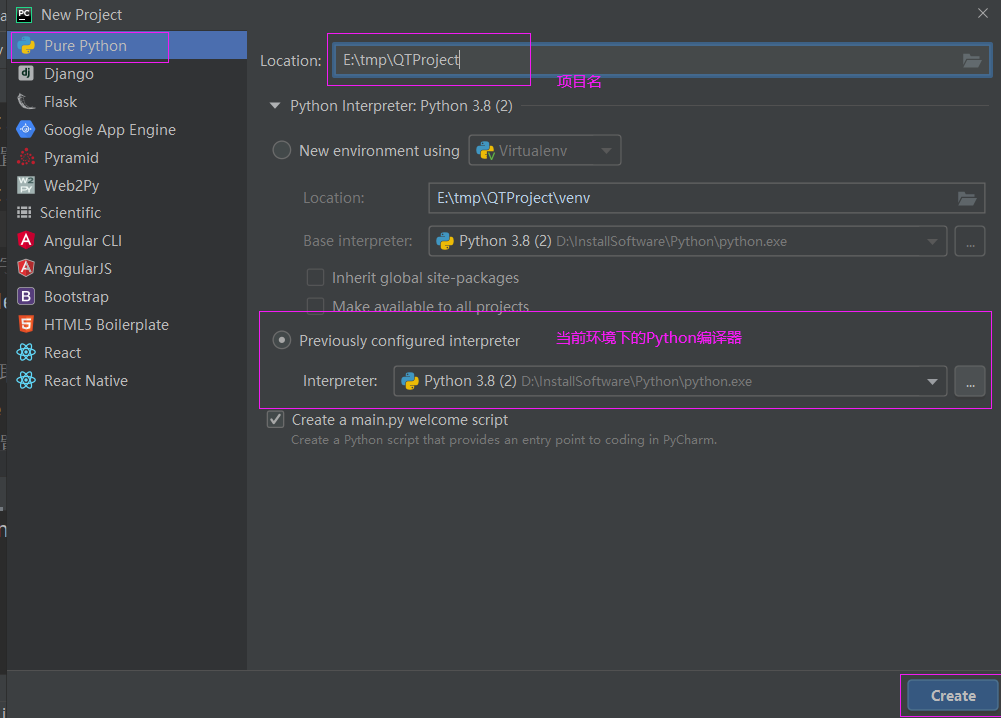Open the Virtualenv environment type dropdown
The height and width of the screenshot is (718, 1001).
545,151
